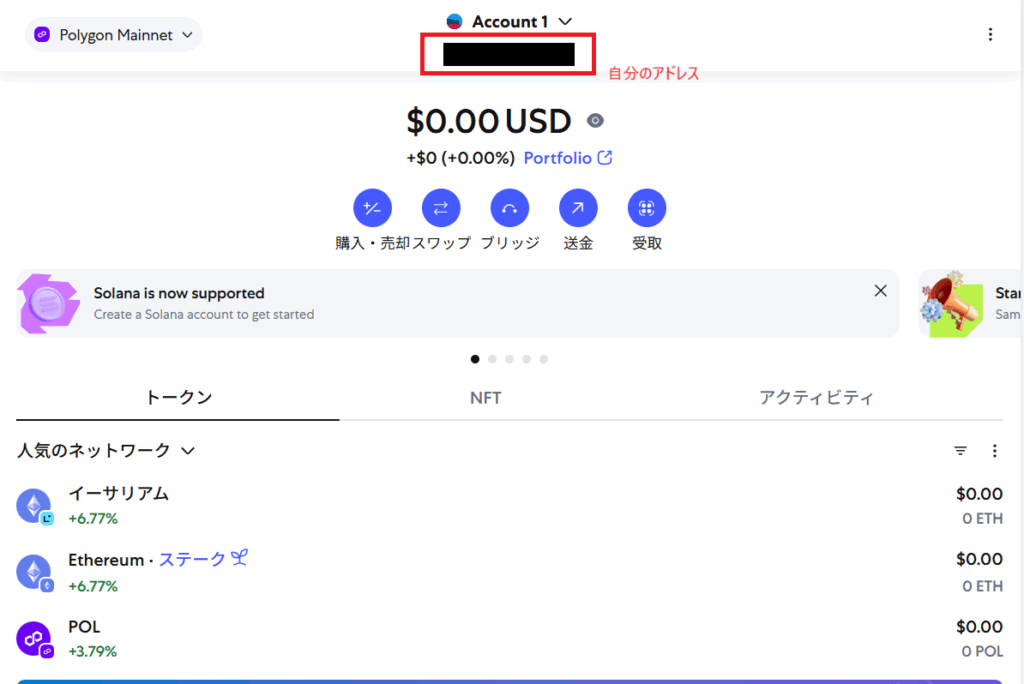This screenshot has height=684, width=1024.
Task: Open the token list three-dot options
Action: tap(995, 451)
